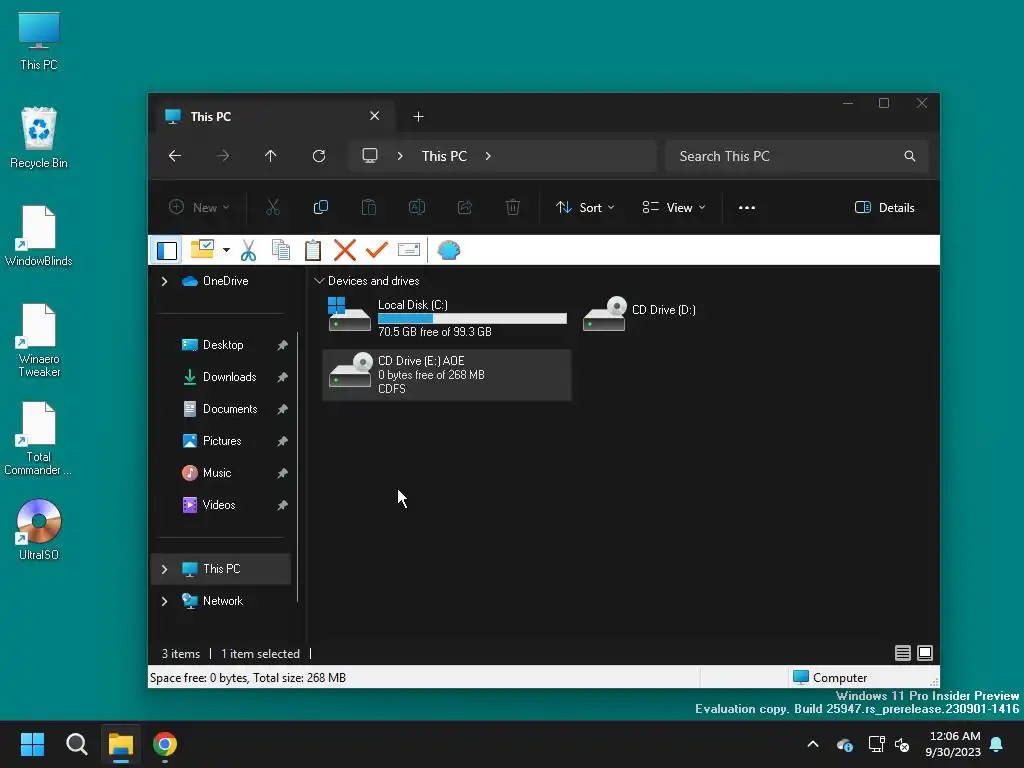Screen dimensions: 1024x768
Task: Click the Cut scissors icon in classic toolbar
Action: [248, 250]
